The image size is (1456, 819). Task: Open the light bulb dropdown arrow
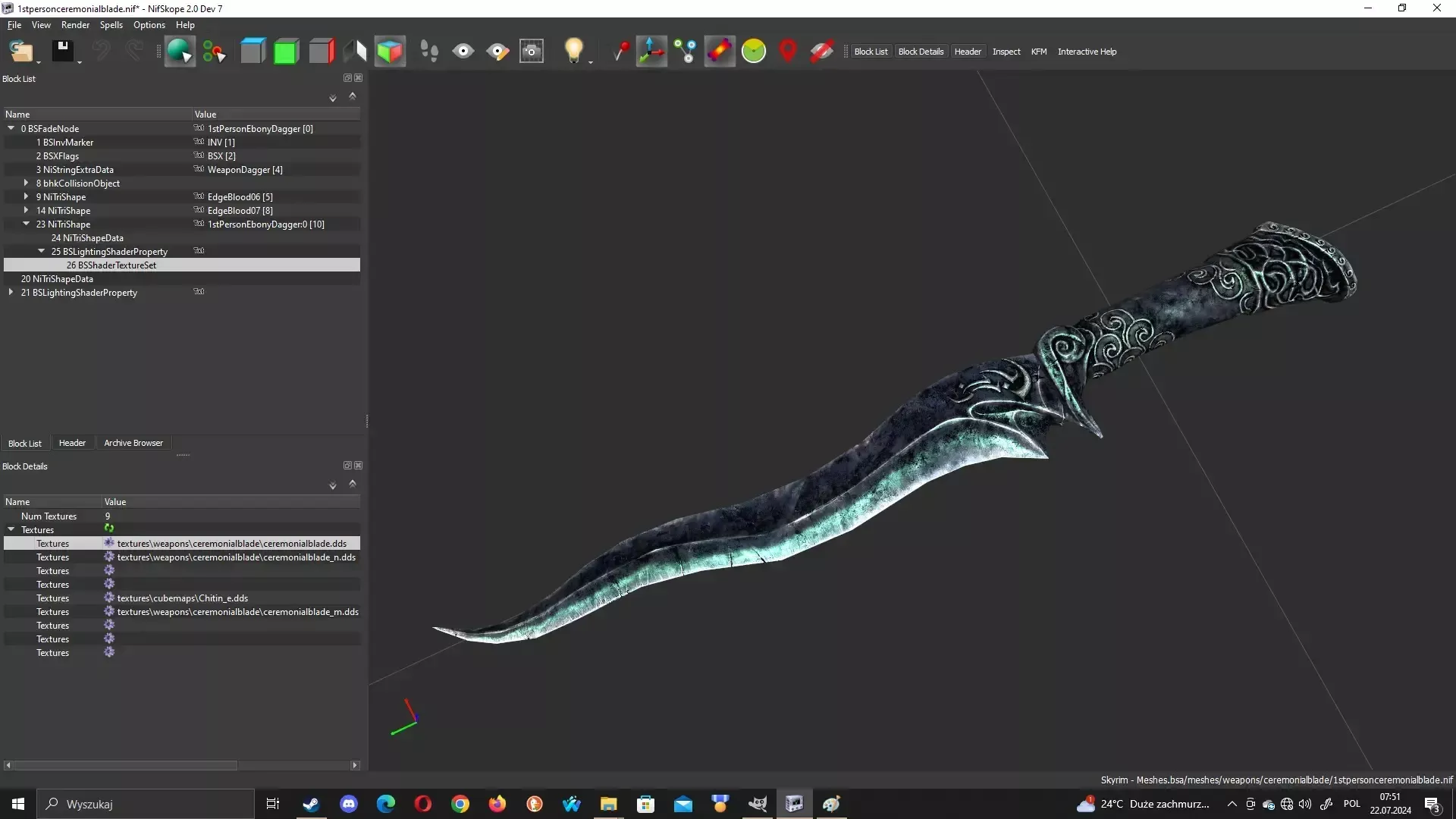[591, 62]
